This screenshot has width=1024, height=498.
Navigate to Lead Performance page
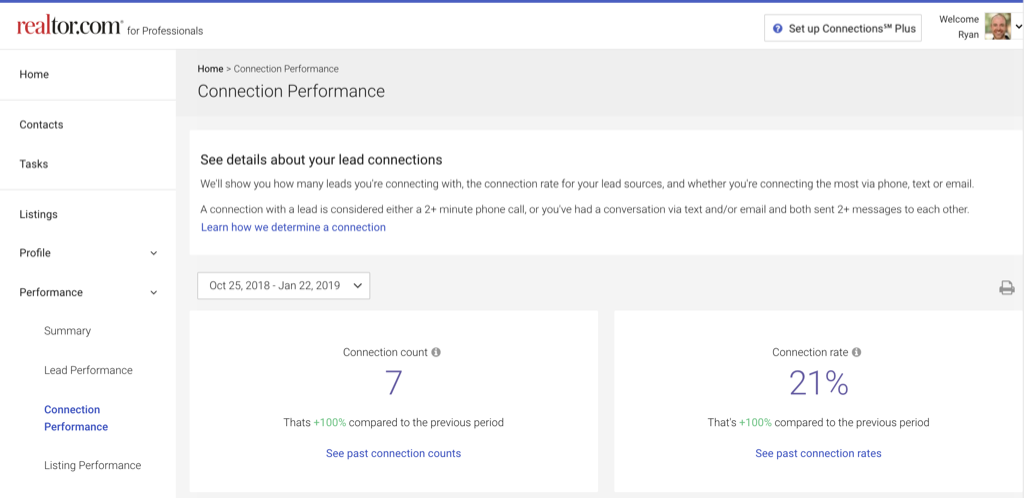tap(88, 370)
